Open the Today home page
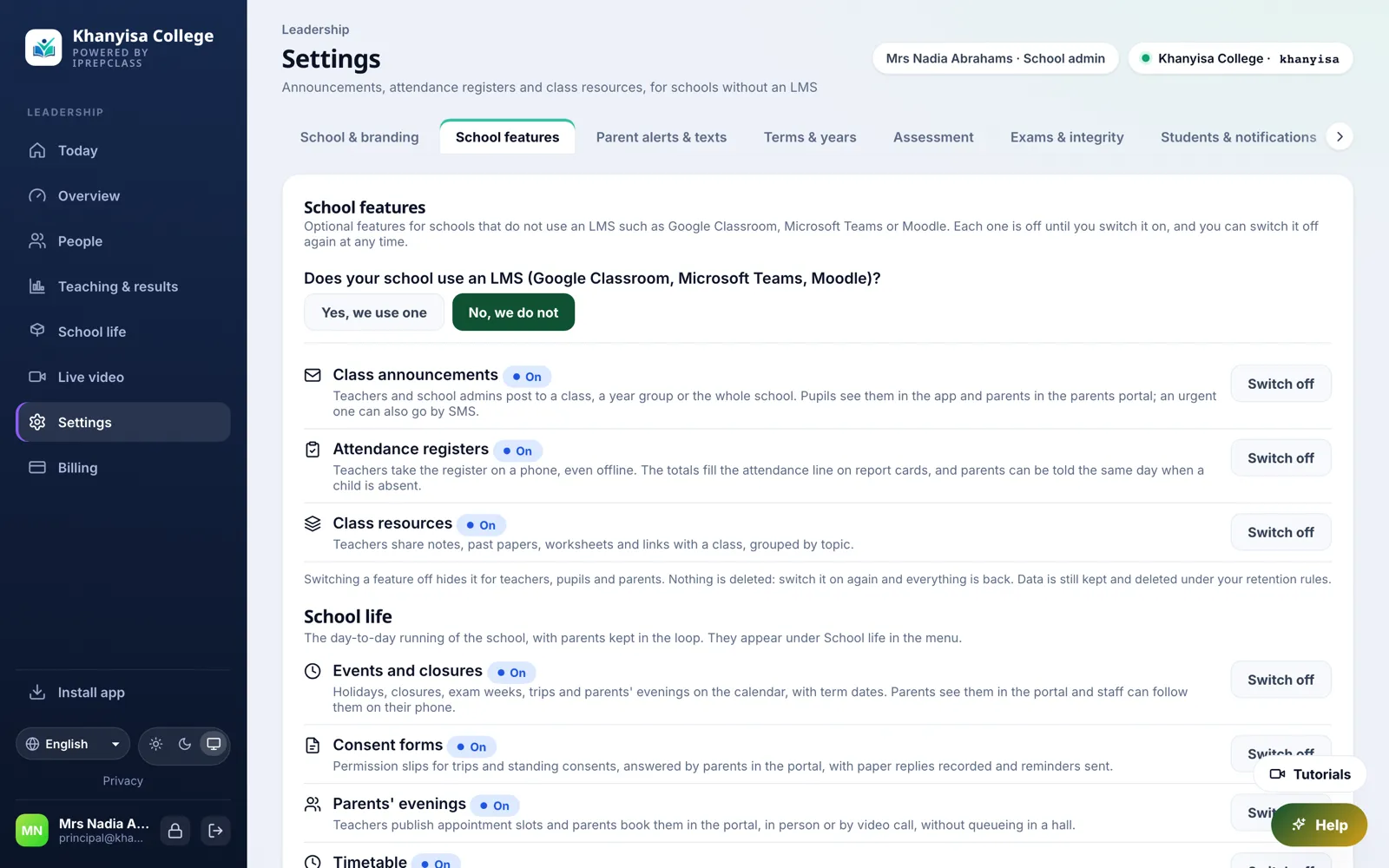 pyautogui.click(x=123, y=150)
